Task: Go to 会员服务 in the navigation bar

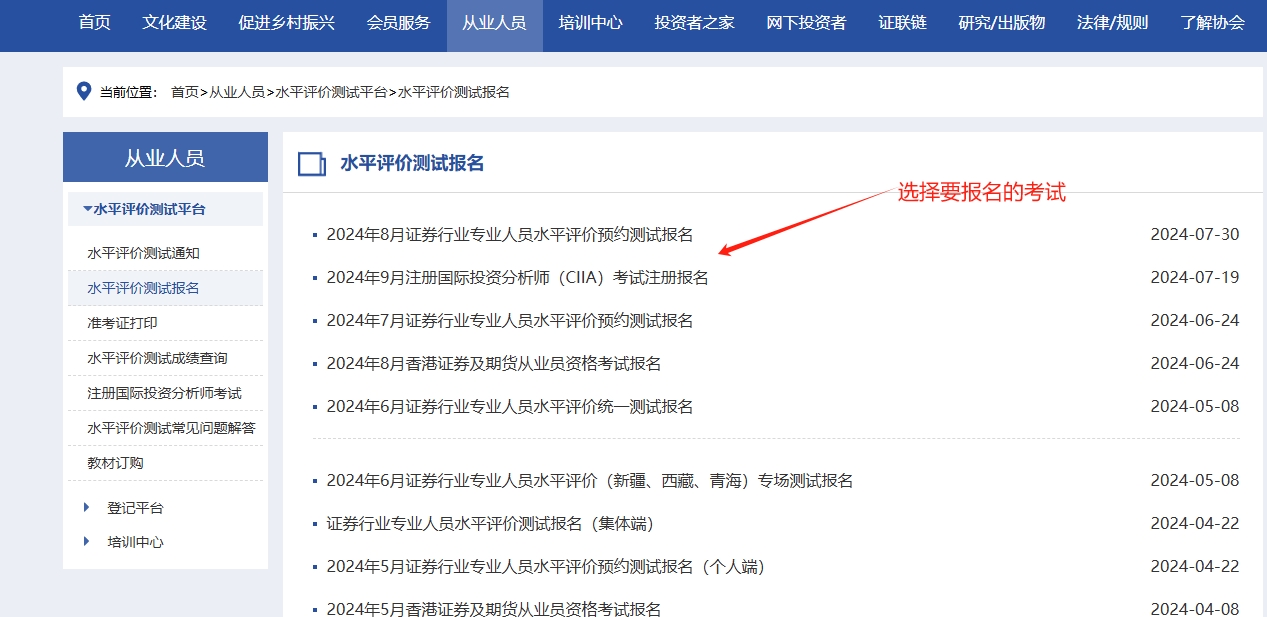Action: (398, 23)
